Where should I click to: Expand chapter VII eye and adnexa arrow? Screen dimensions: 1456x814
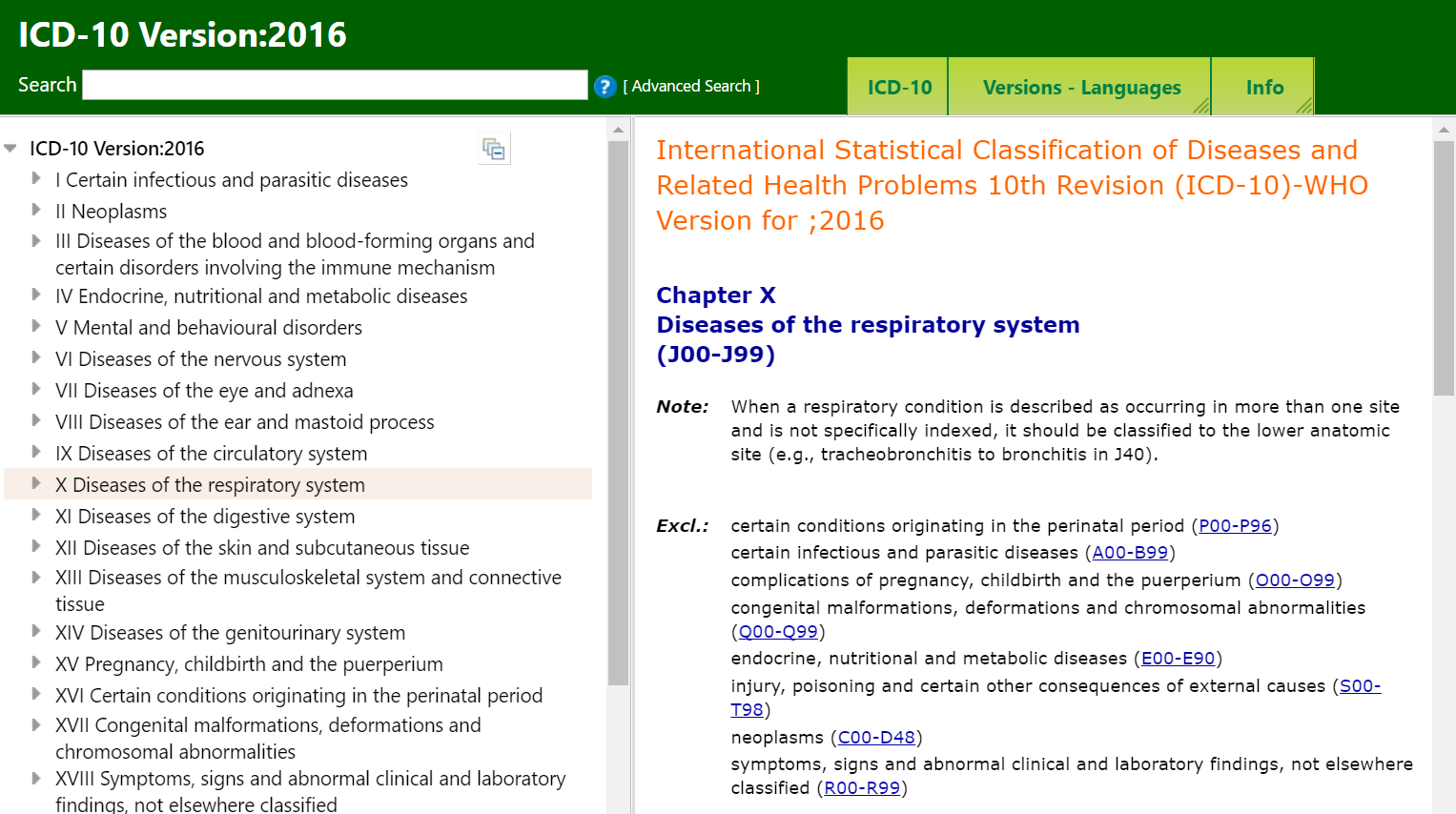tap(36, 389)
